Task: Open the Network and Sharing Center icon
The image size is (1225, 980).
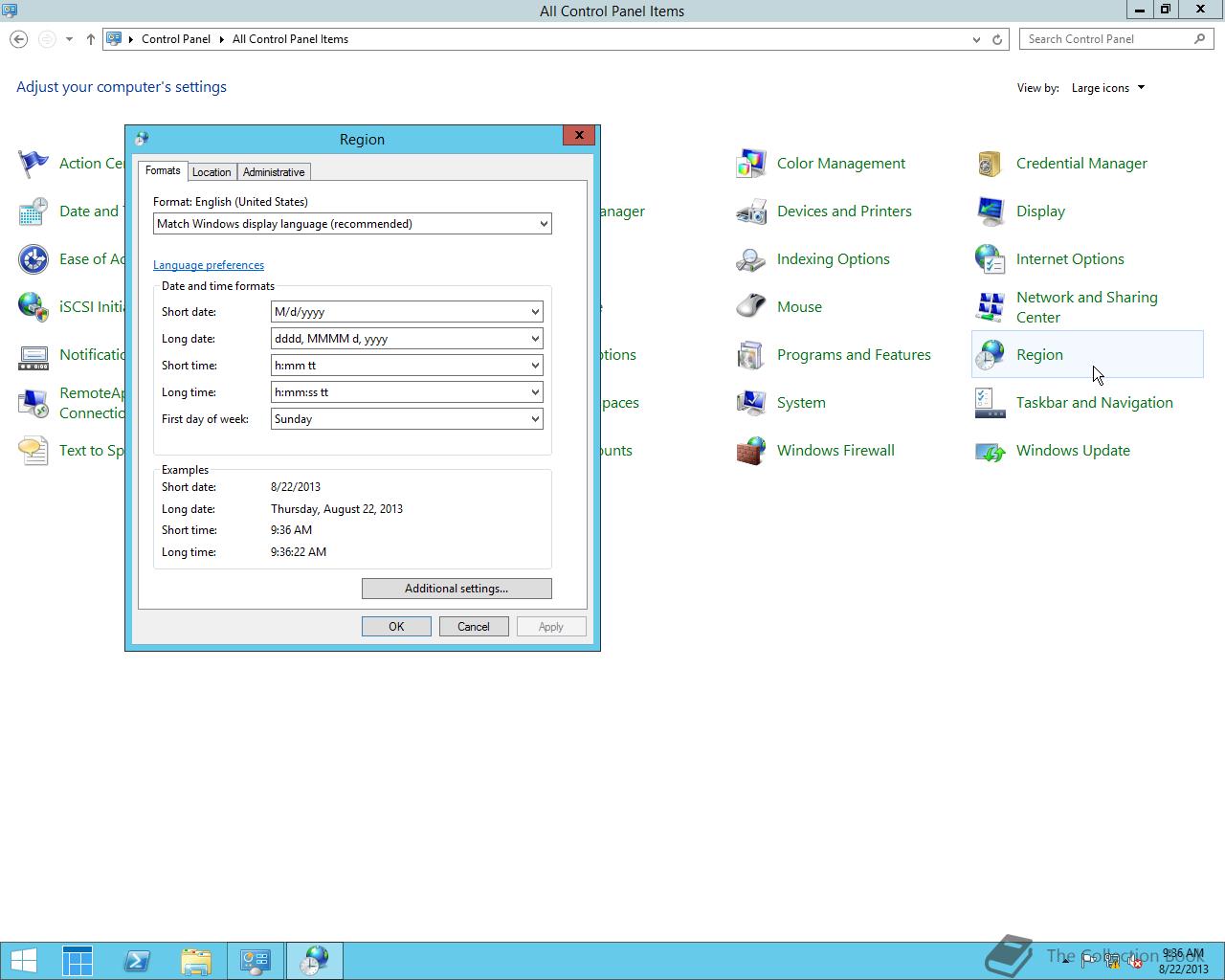Action: [x=991, y=307]
